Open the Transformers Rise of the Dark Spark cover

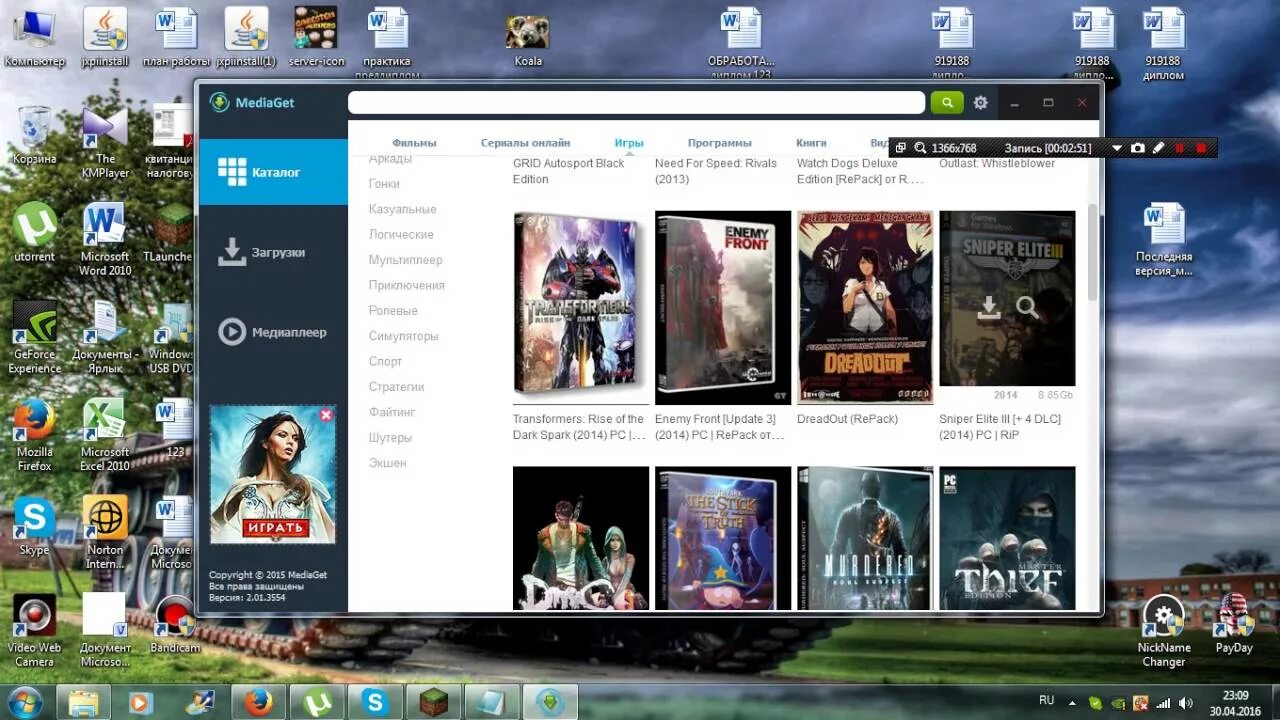pos(581,306)
